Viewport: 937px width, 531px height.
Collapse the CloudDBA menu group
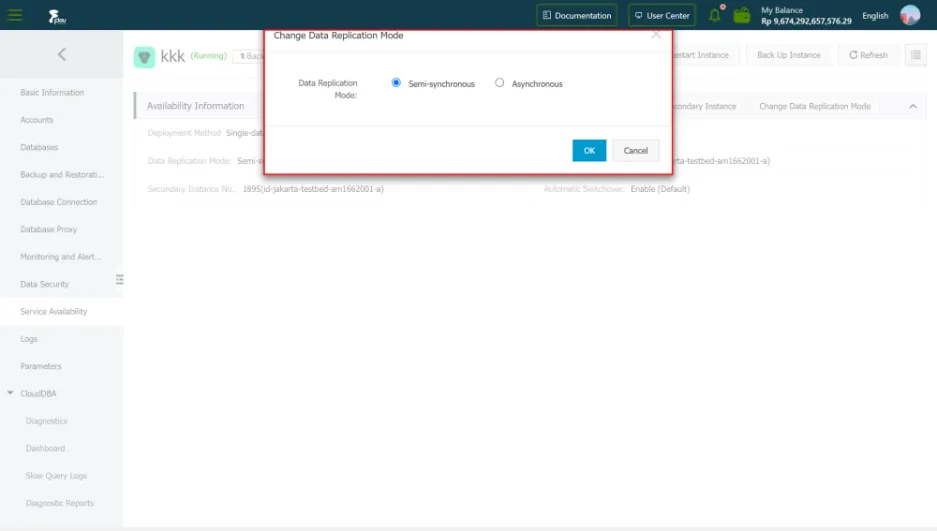click(11, 394)
